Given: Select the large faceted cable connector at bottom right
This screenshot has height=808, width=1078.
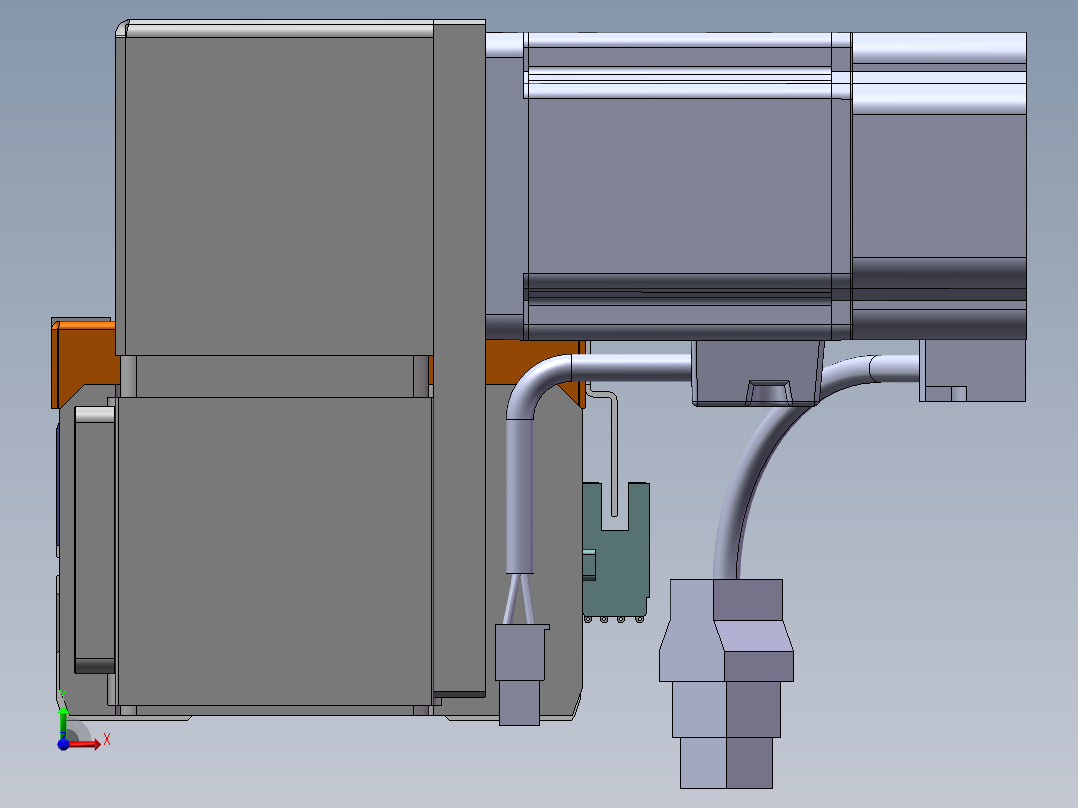Looking at the screenshot, I should (x=726, y=684).
